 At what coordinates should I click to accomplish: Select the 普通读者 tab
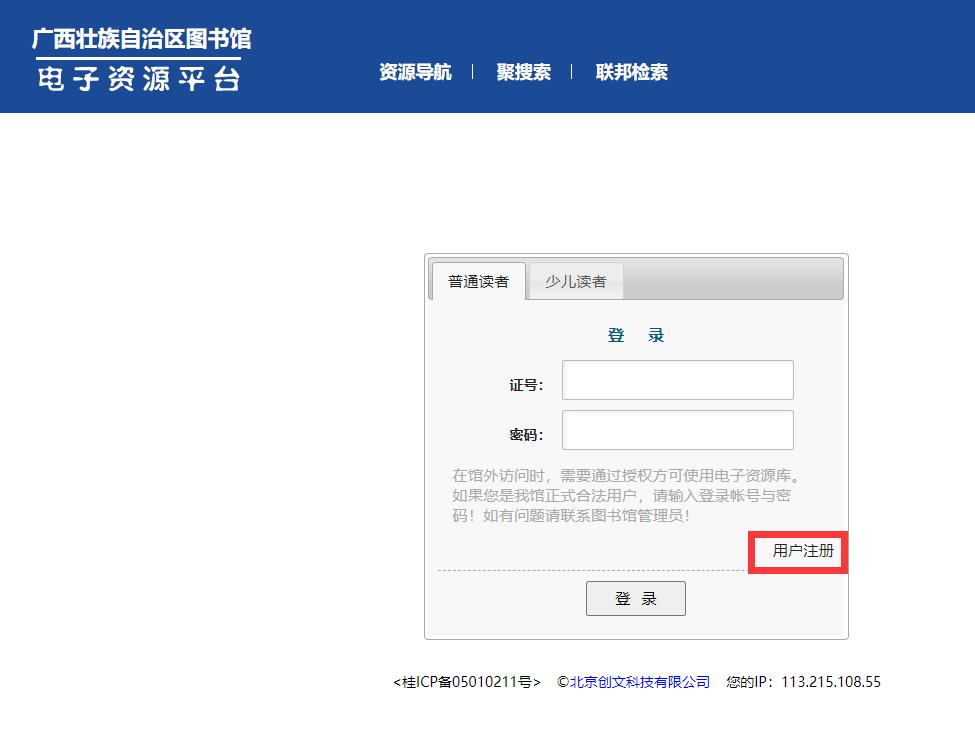(x=477, y=283)
